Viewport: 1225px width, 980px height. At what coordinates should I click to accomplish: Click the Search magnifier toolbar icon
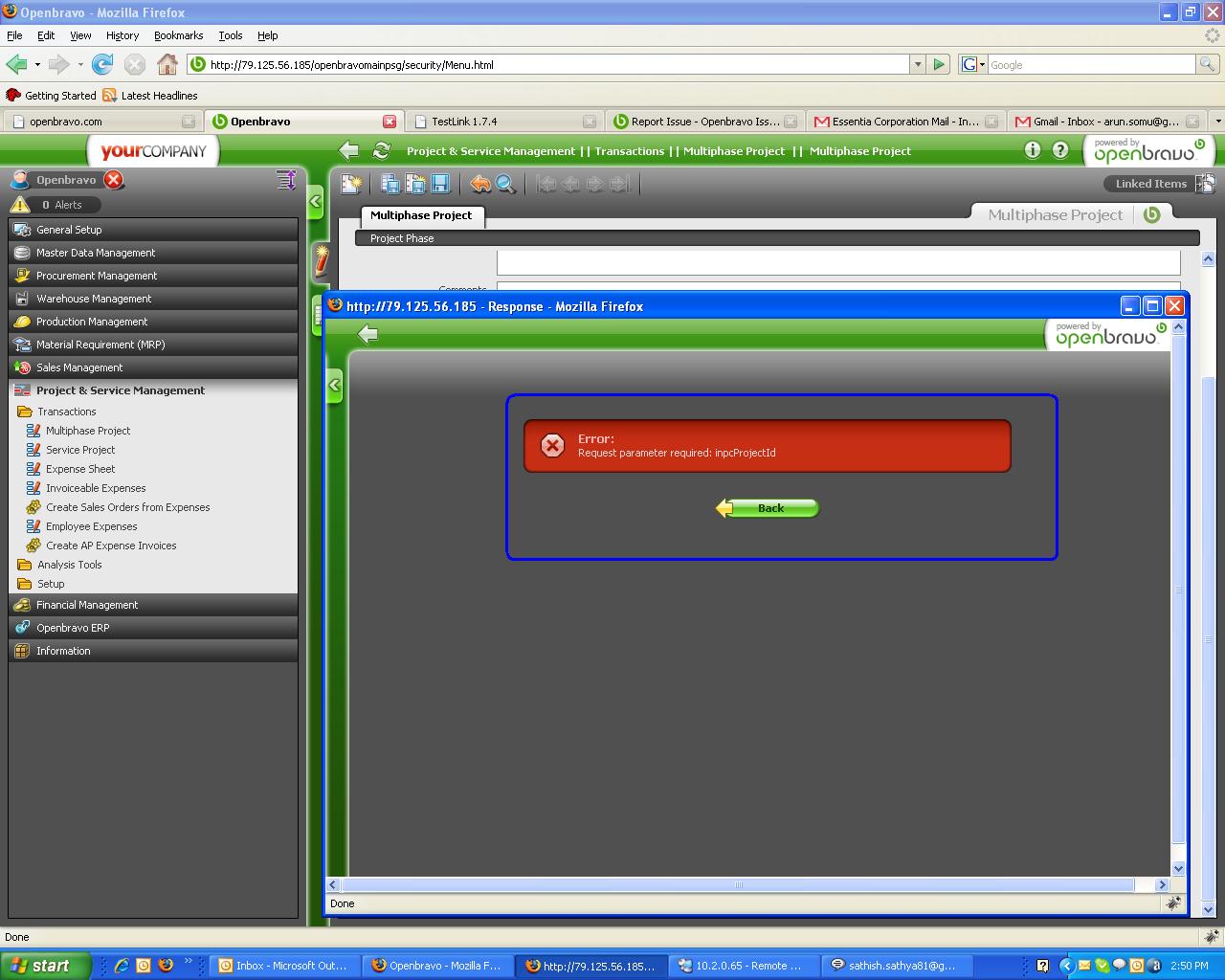(x=505, y=184)
